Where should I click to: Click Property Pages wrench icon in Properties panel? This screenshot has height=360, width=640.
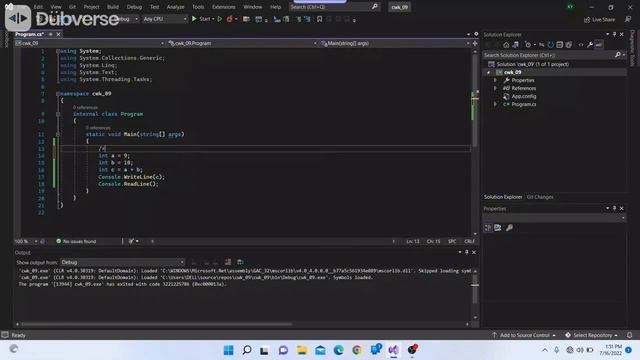click(509, 228)
